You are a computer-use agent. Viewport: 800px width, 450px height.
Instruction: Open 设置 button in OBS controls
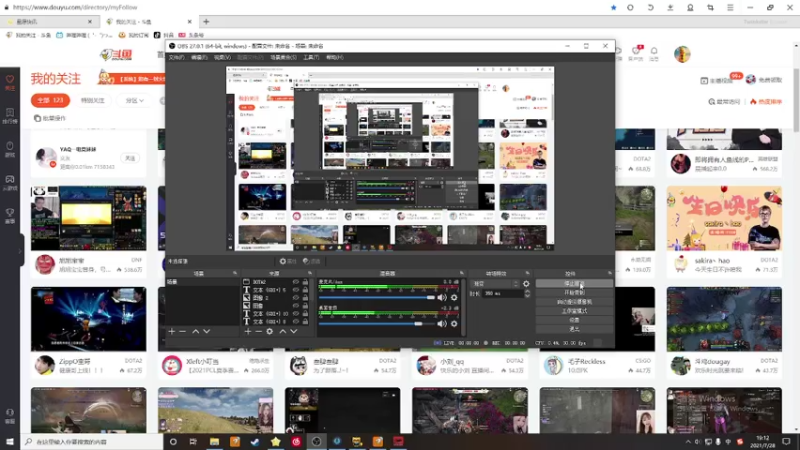point(574,320)
